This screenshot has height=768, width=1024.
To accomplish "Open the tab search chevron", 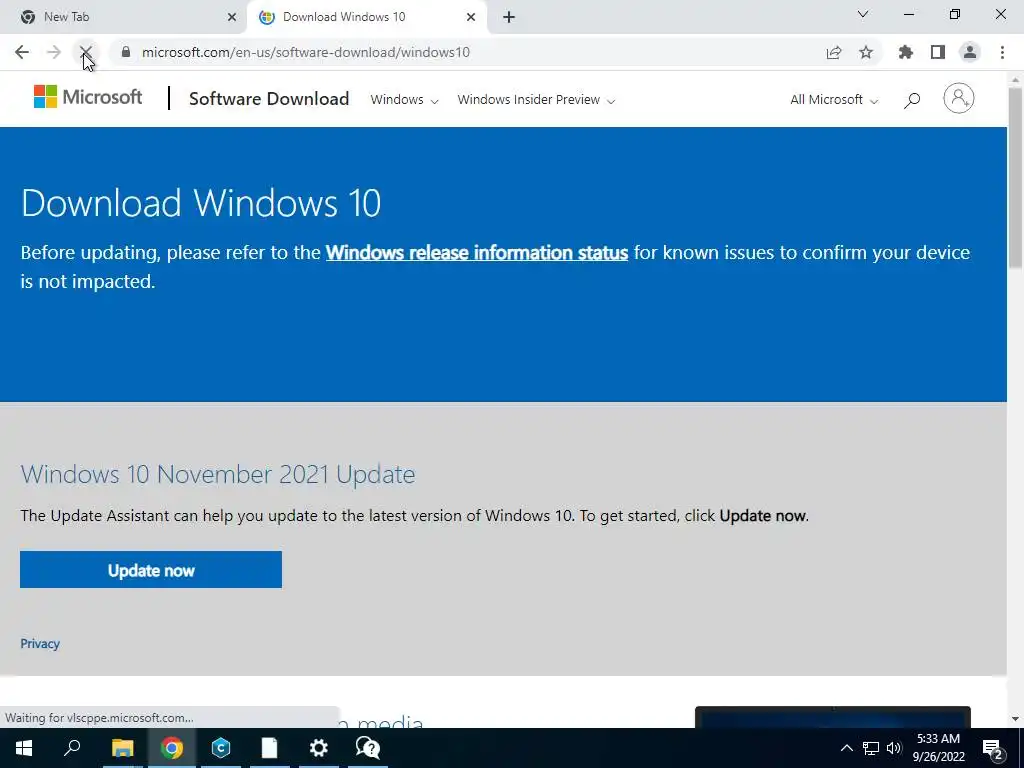I will coord(863,14).
